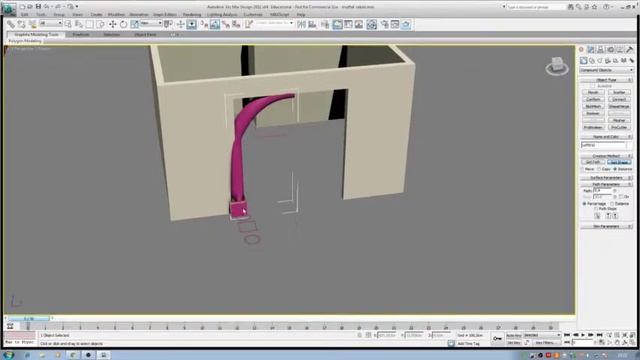
Task: Expand the Skin Parameters rollout
Action: (x=606, y=226)
